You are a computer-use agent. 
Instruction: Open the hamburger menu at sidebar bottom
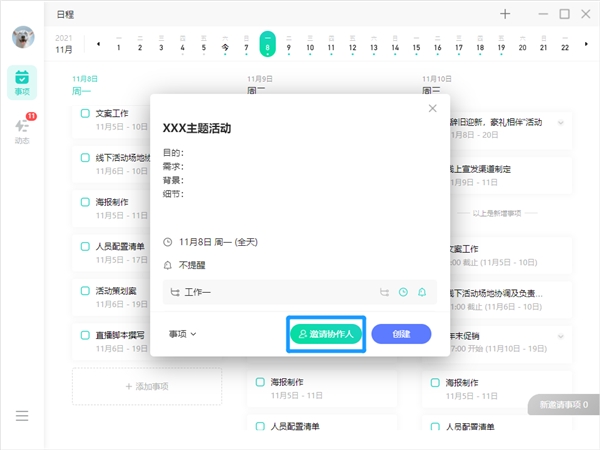coord(22,416)
